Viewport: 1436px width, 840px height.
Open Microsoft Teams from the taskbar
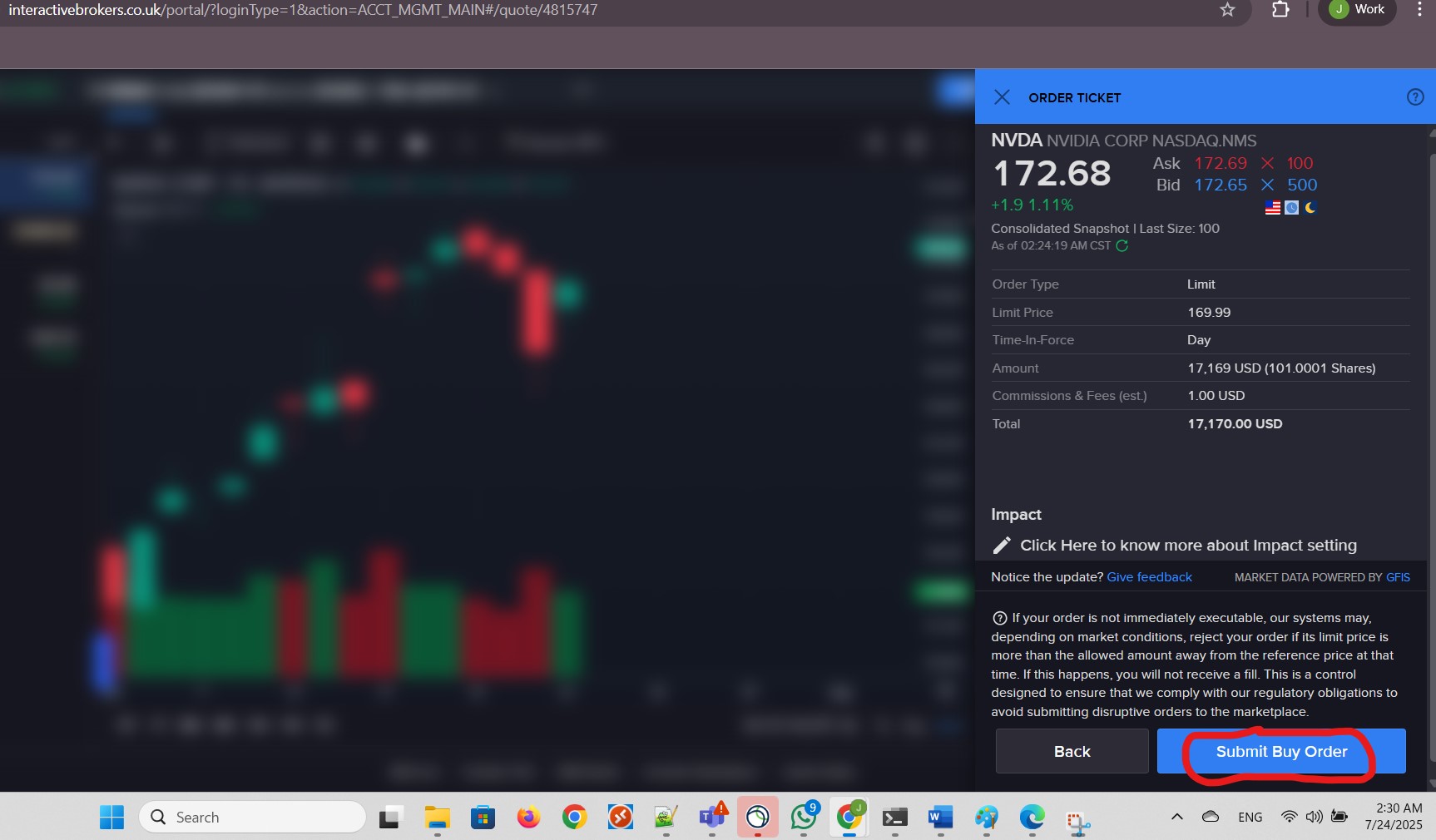712,818
